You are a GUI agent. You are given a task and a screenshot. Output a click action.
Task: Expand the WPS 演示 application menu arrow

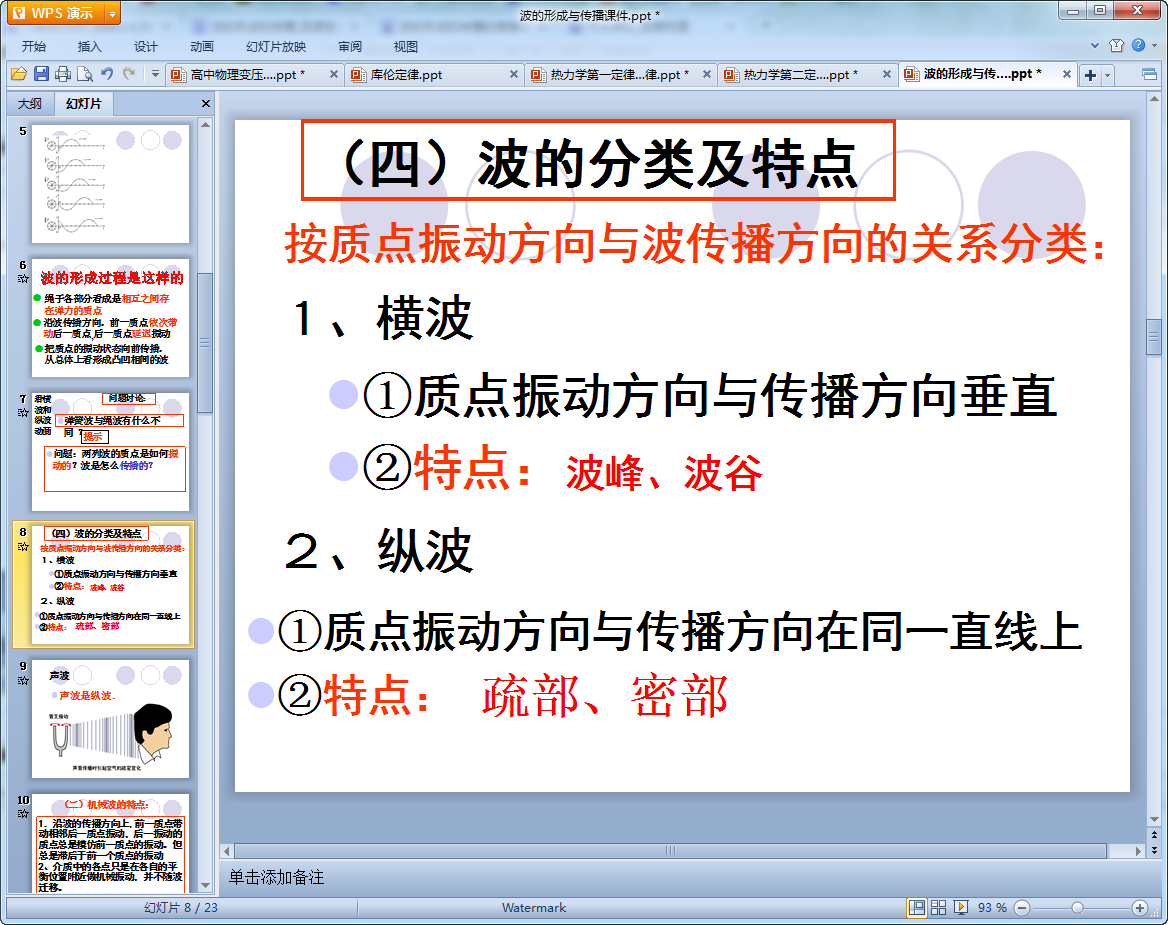112,14
